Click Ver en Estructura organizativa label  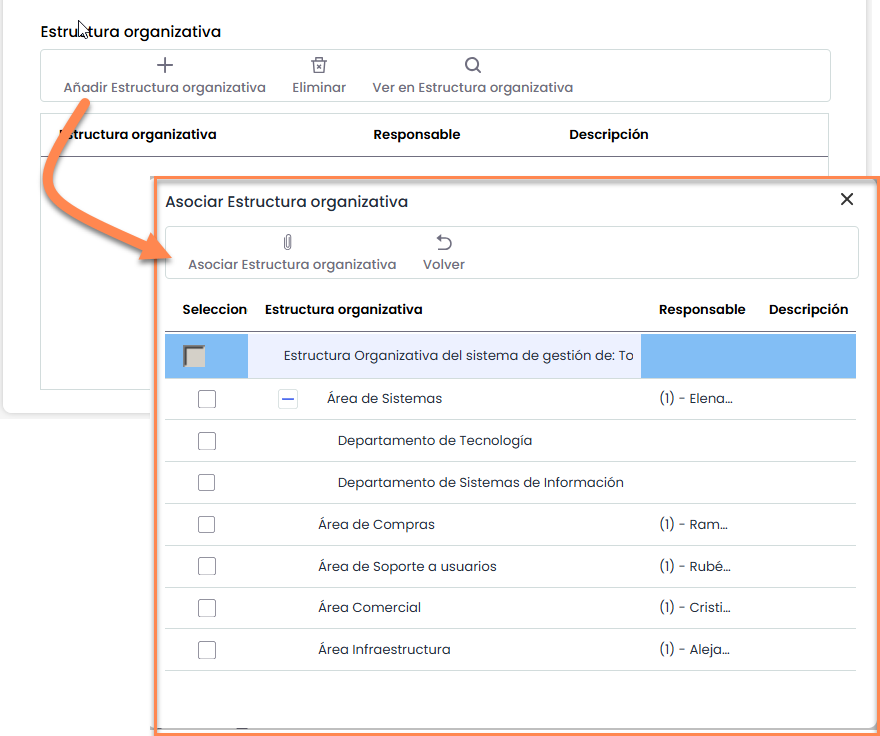(473, 88)
